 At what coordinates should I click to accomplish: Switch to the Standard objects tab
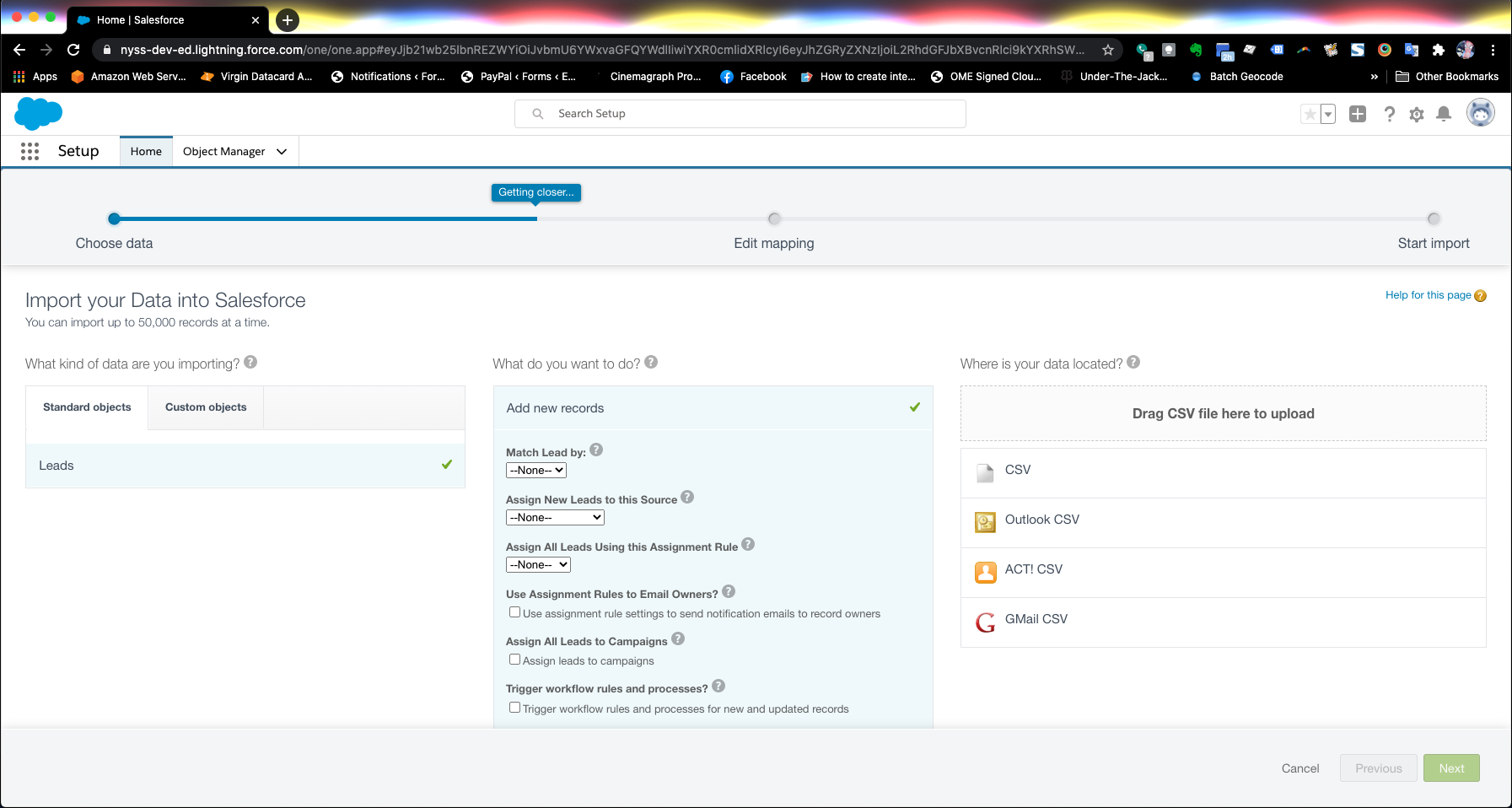point(87,407)
